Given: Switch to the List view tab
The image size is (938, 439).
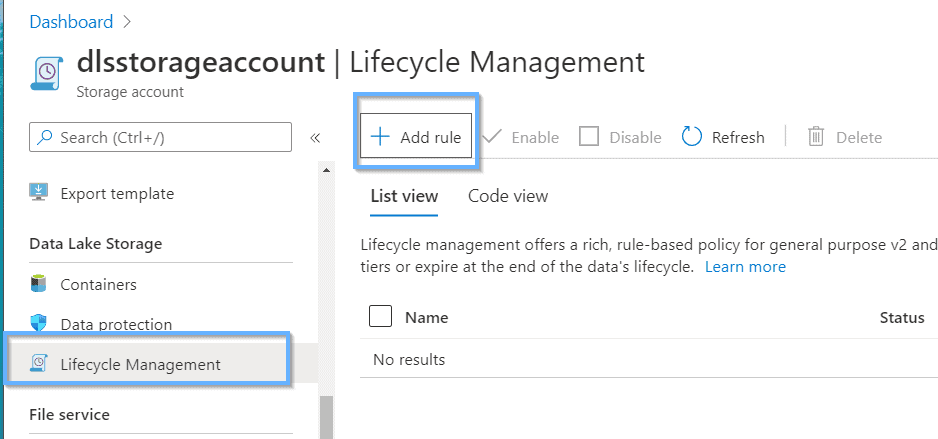Looking at the screenshot, I should pos(404,196).
